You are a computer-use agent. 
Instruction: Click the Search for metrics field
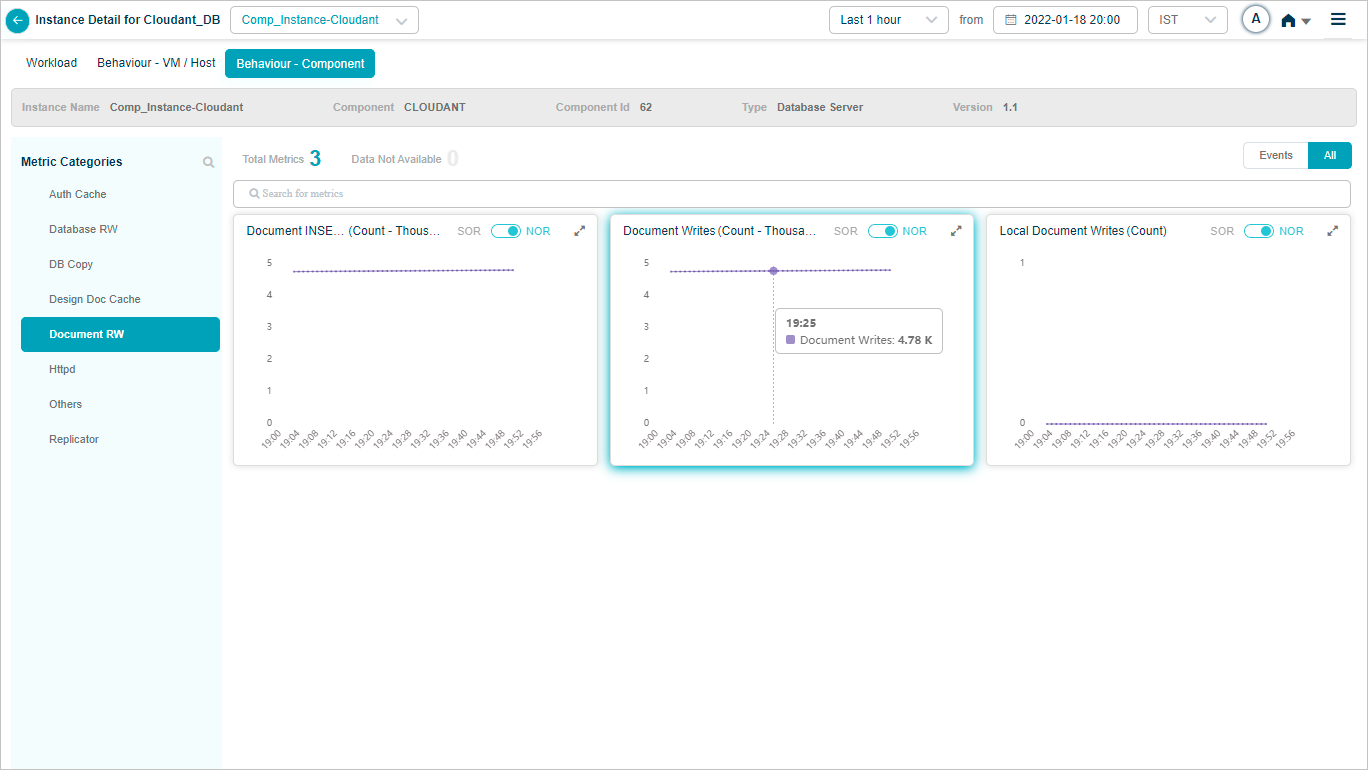tap(791, 193)
